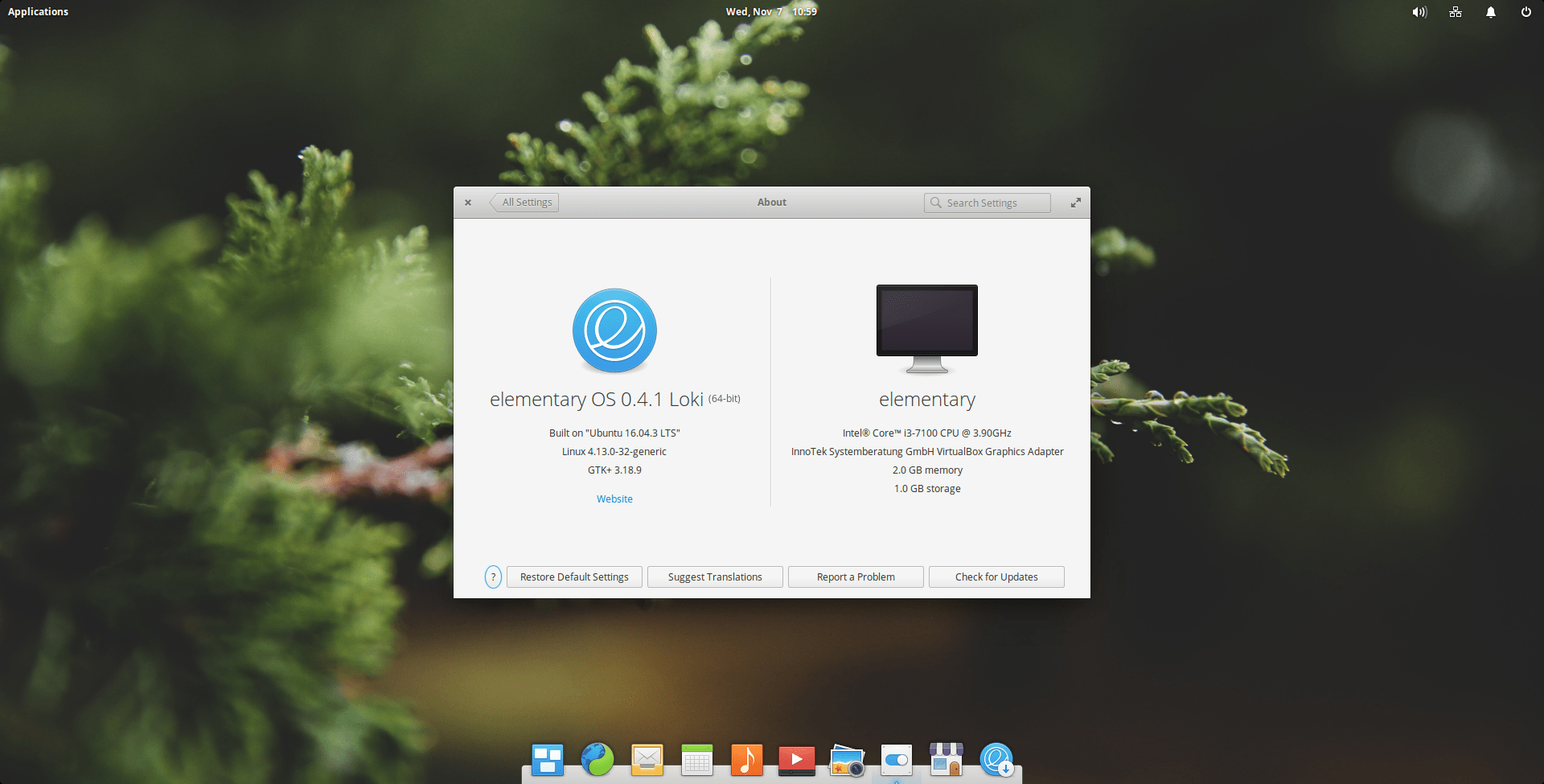Click Intel Core i3-7100 CPU text
This screenshot has width=1544, height=784.
coord(927,433)
